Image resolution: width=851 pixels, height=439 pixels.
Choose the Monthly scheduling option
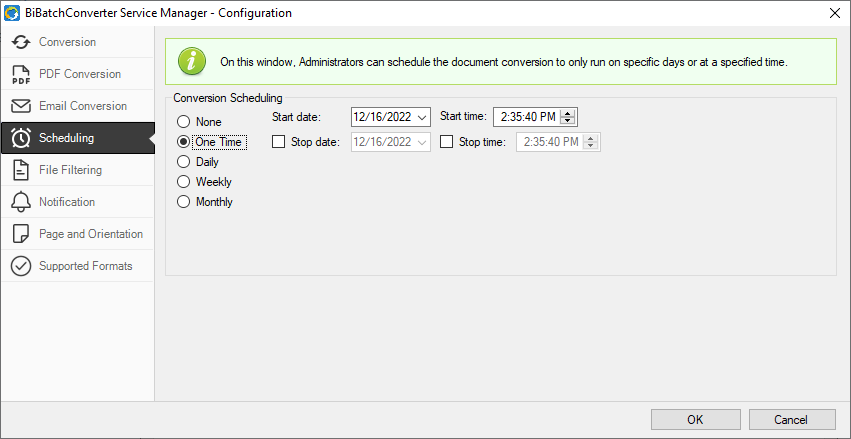tap(184, 202)
